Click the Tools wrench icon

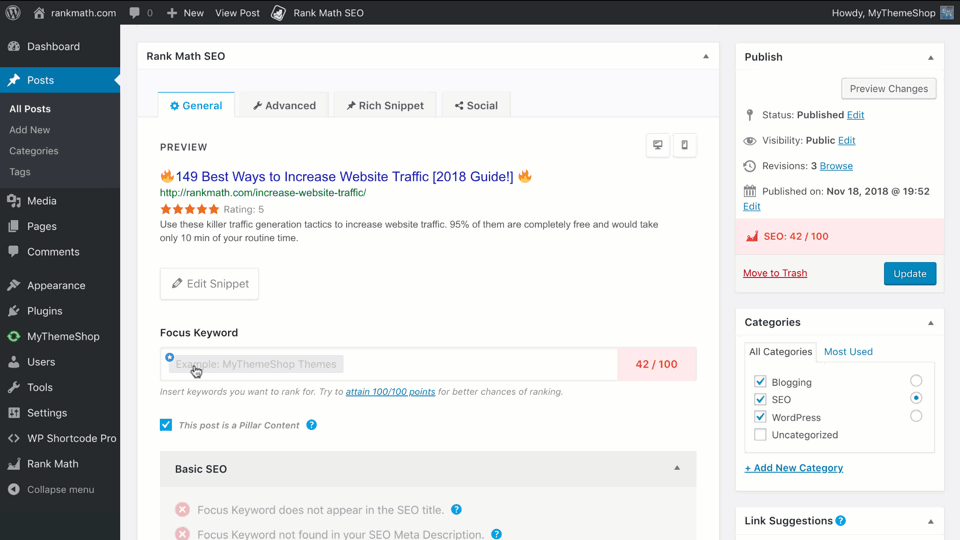(x=13, y=388)
